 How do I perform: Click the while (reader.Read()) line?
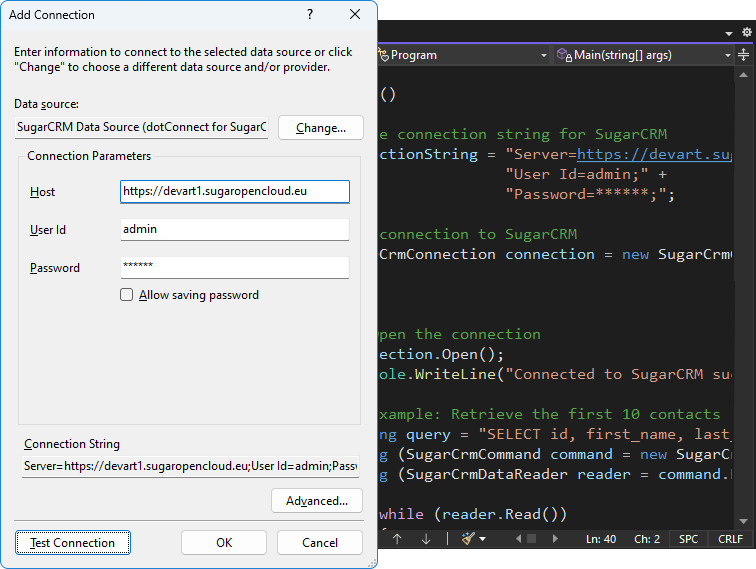(x=473, y=514)
